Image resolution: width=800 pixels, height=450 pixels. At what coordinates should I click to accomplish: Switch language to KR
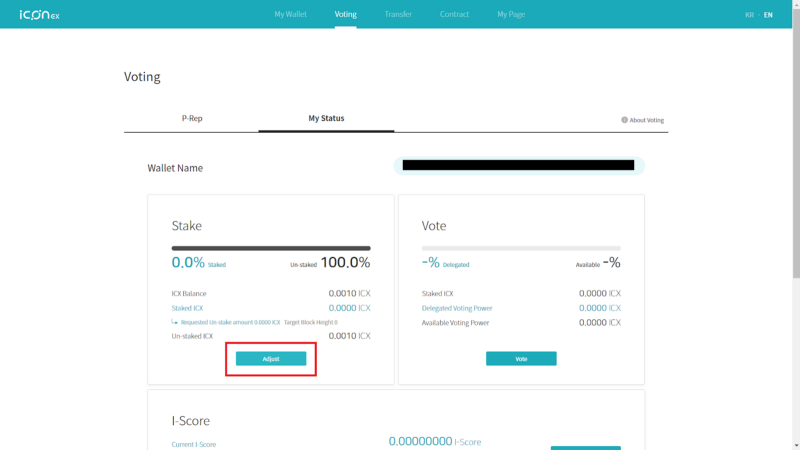(749, 15)
